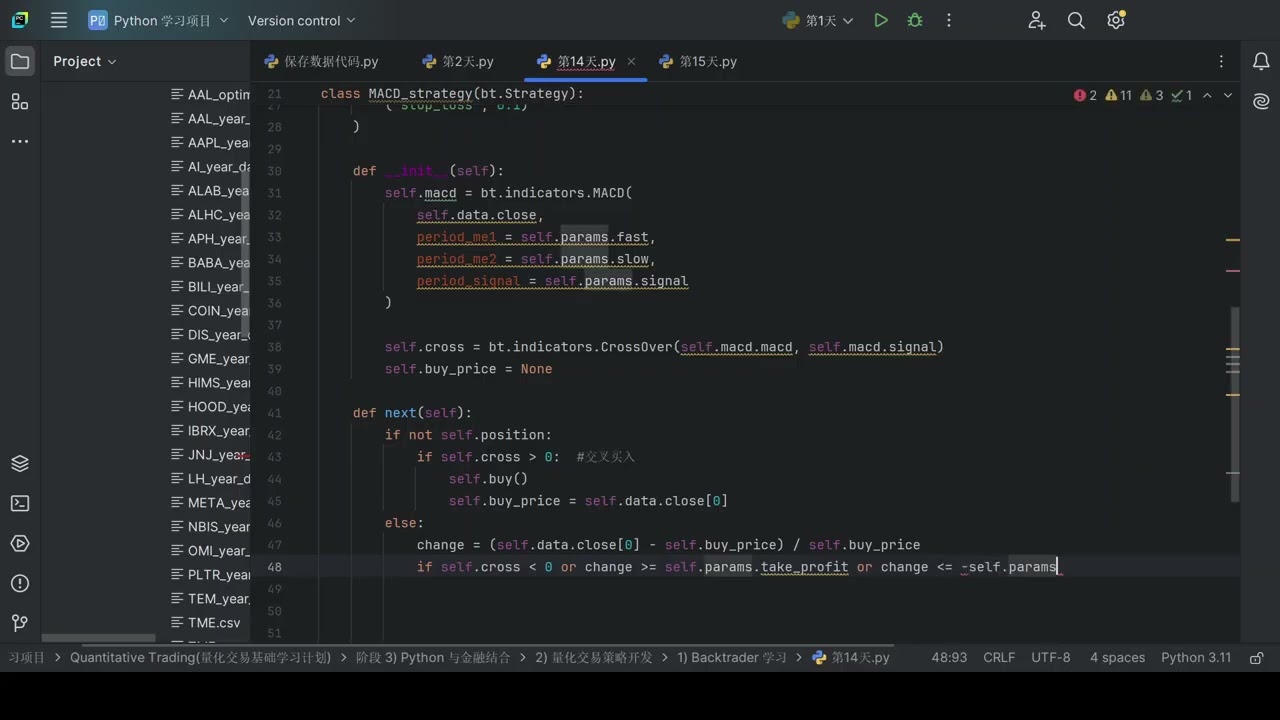Close the 第14天.py tab

point(631,61)
